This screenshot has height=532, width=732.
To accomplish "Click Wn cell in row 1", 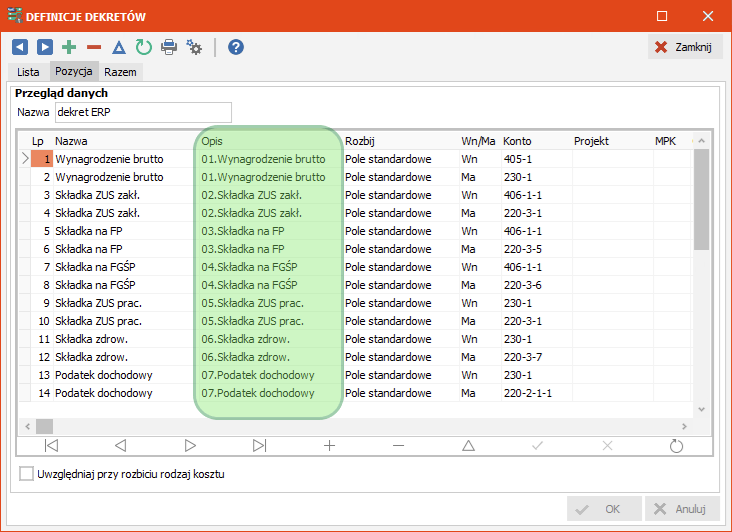I will pyautogui.click(x=480, y=159).
